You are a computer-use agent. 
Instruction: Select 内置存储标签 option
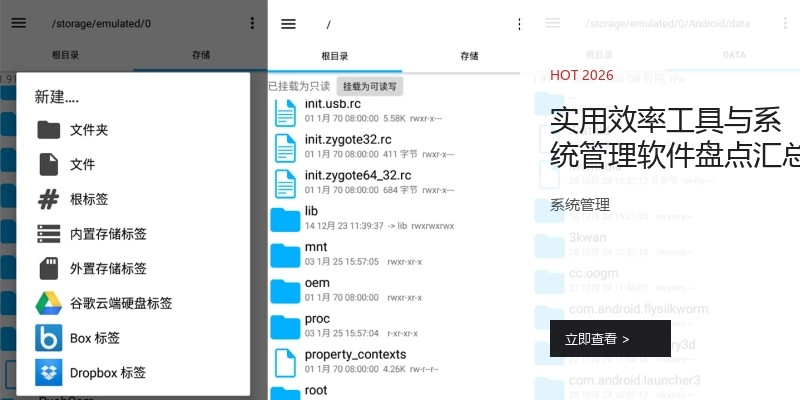[x=133, y=234]
